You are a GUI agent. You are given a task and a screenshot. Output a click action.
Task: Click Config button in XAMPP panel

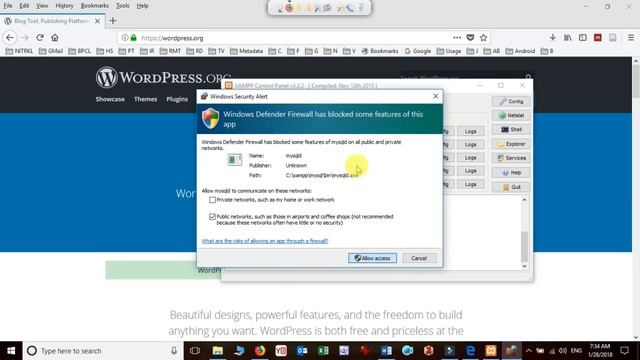click(511, 101)
